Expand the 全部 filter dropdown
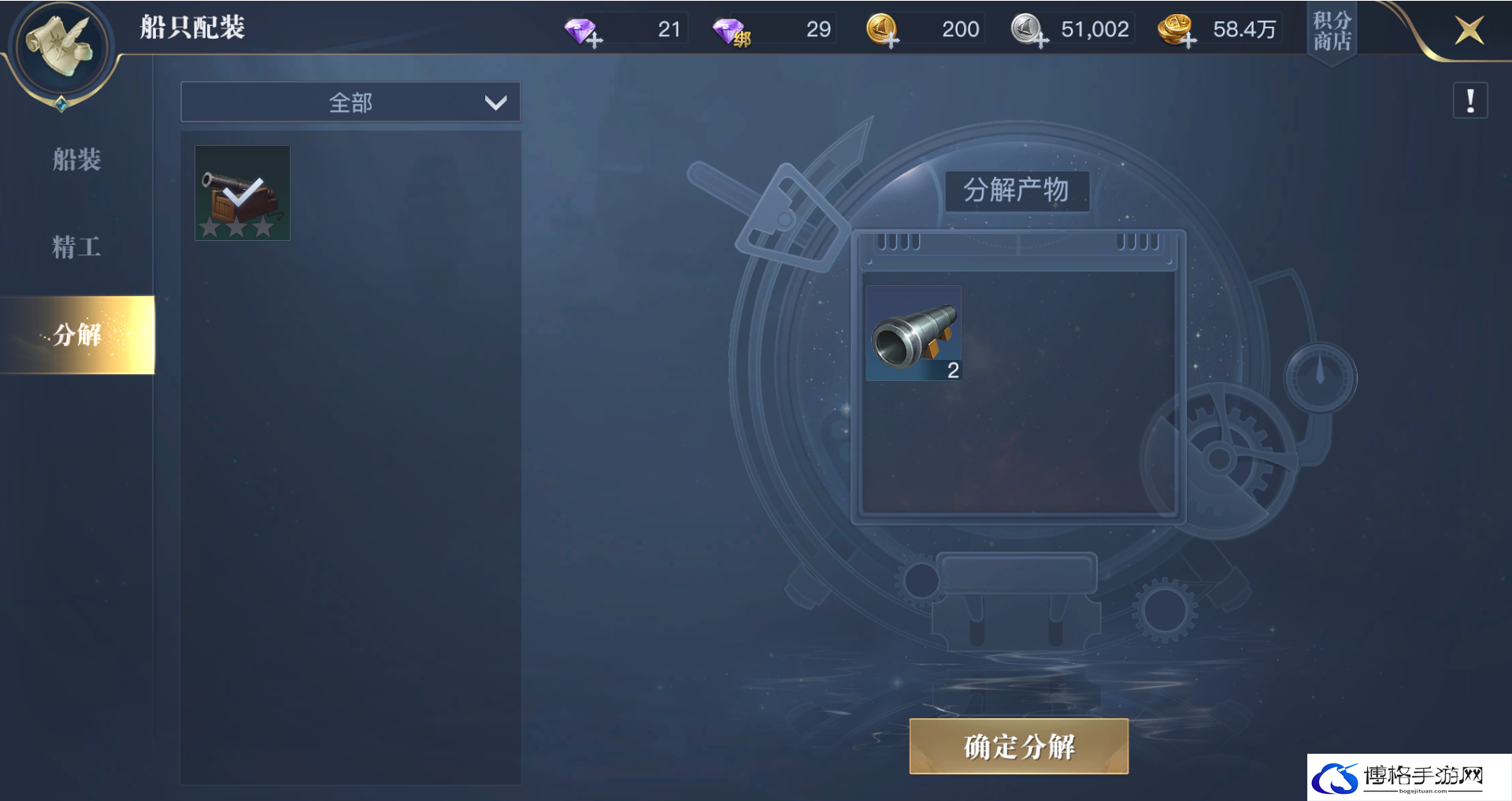This screenshot has width=1512, height=801. click(350, 102)
